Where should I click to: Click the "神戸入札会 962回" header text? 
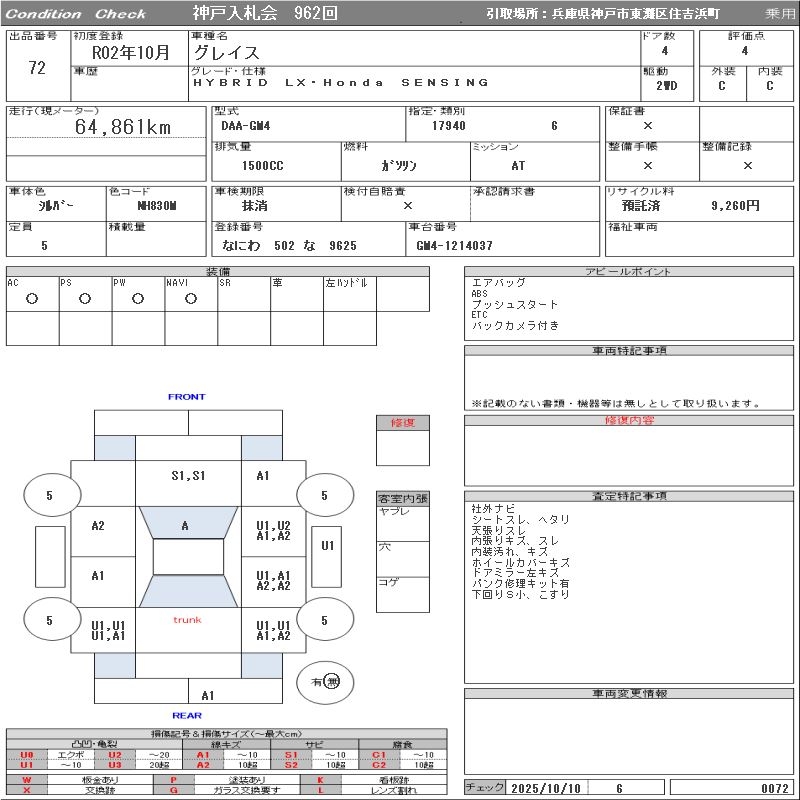(265, 13)
